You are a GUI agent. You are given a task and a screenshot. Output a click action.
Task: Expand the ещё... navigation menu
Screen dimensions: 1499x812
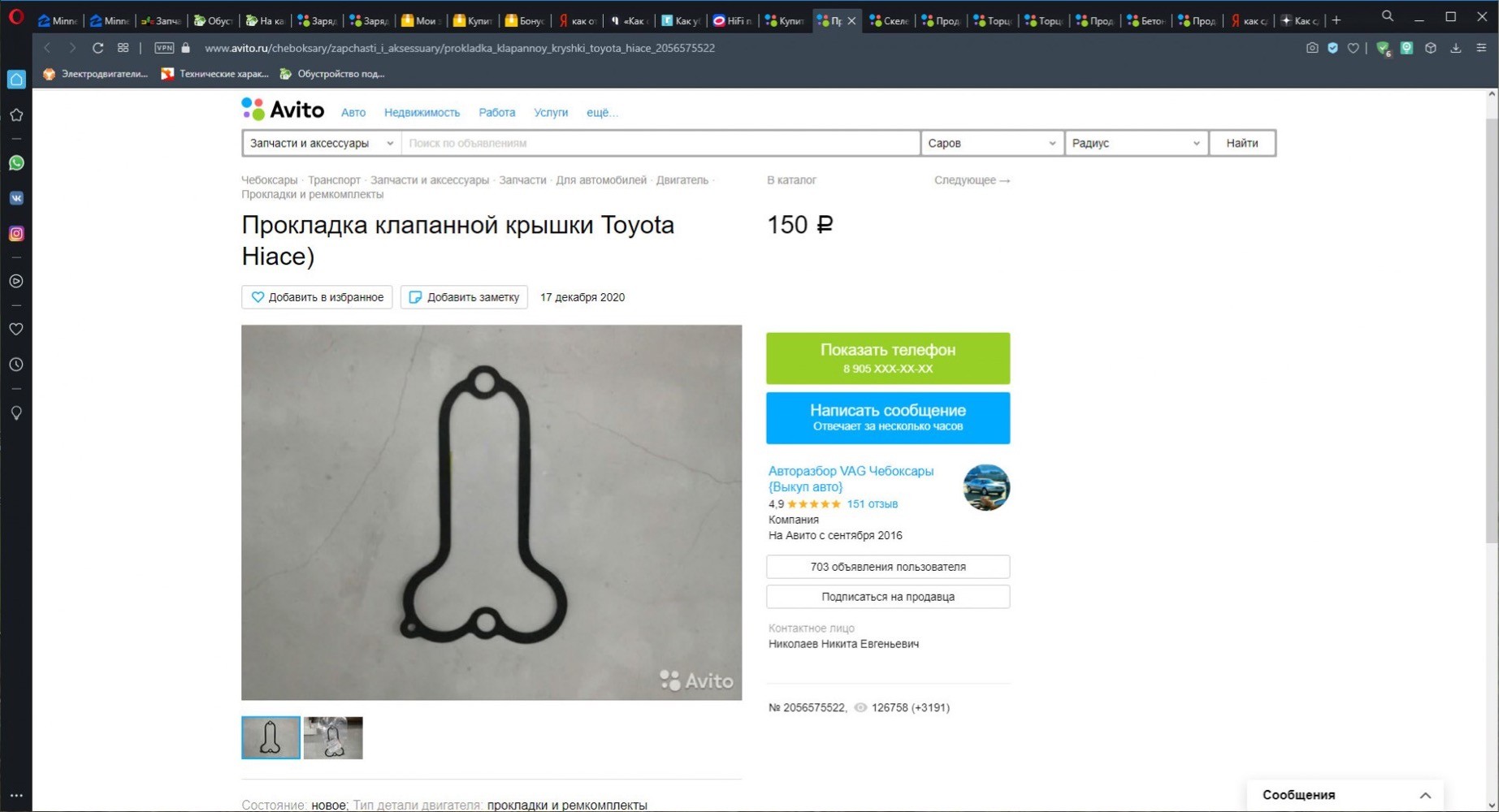(x=602, y=112)
